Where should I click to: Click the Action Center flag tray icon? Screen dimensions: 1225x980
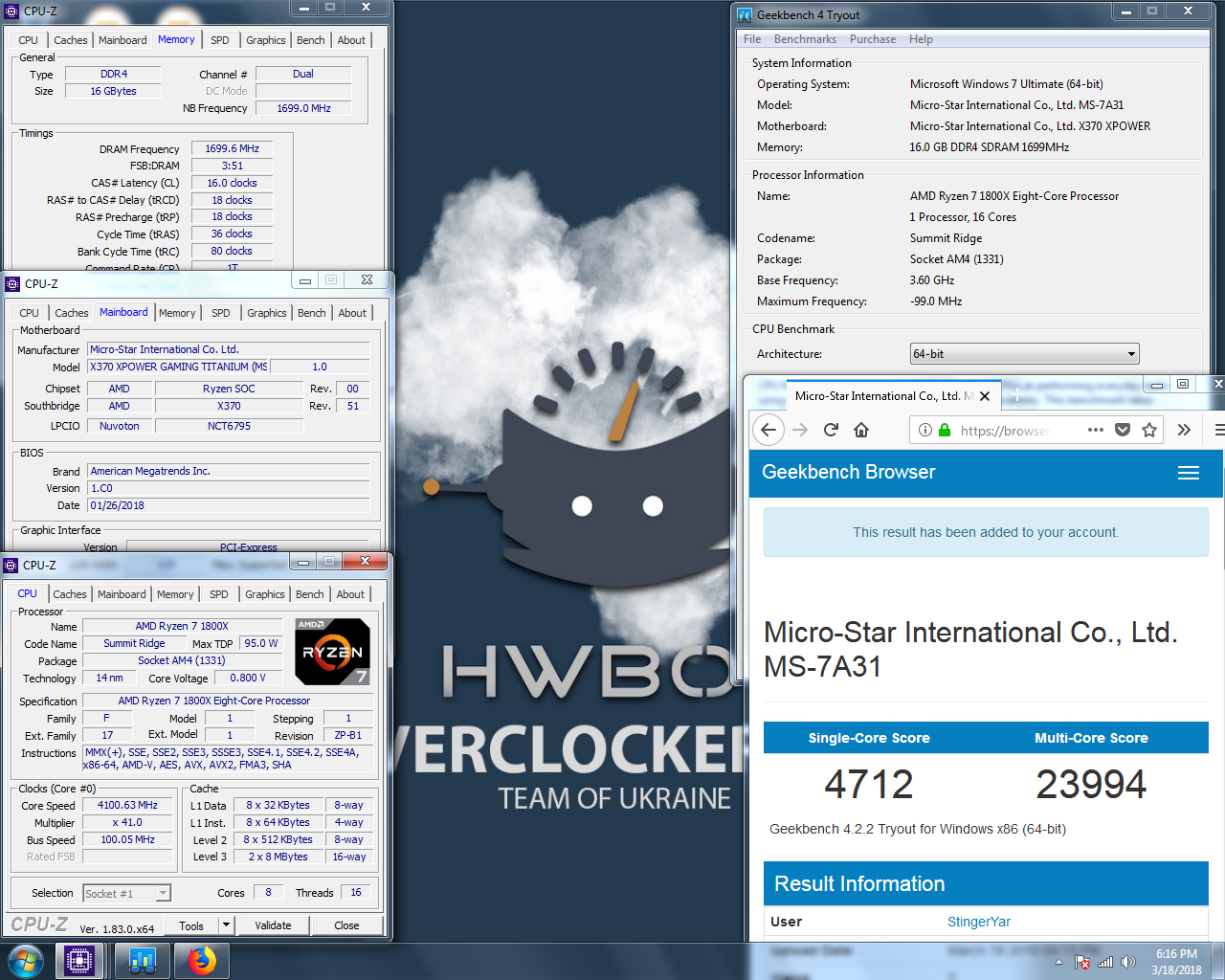tap(1082, 962)
